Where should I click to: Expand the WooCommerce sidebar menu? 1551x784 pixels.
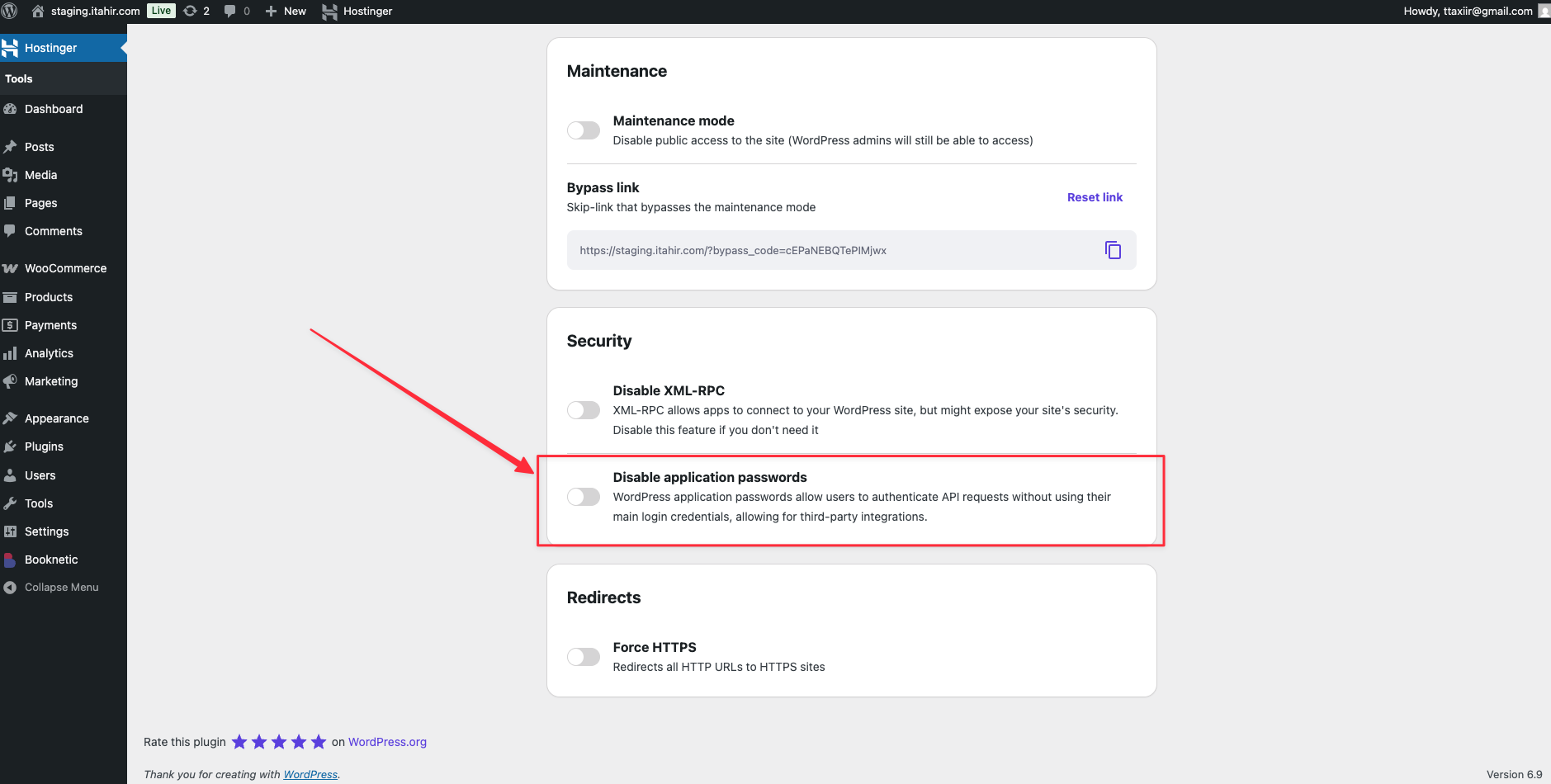coord(65,268)
